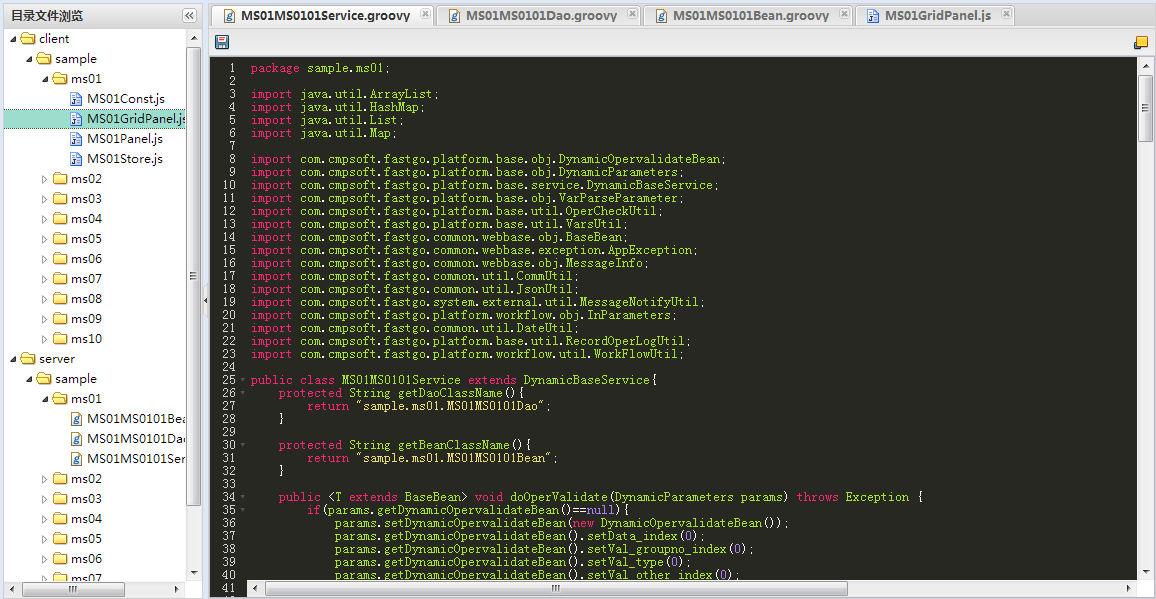Collapse the client sample folder
Viewport: 1156px width, 599px height.
(x=29, y=59)
